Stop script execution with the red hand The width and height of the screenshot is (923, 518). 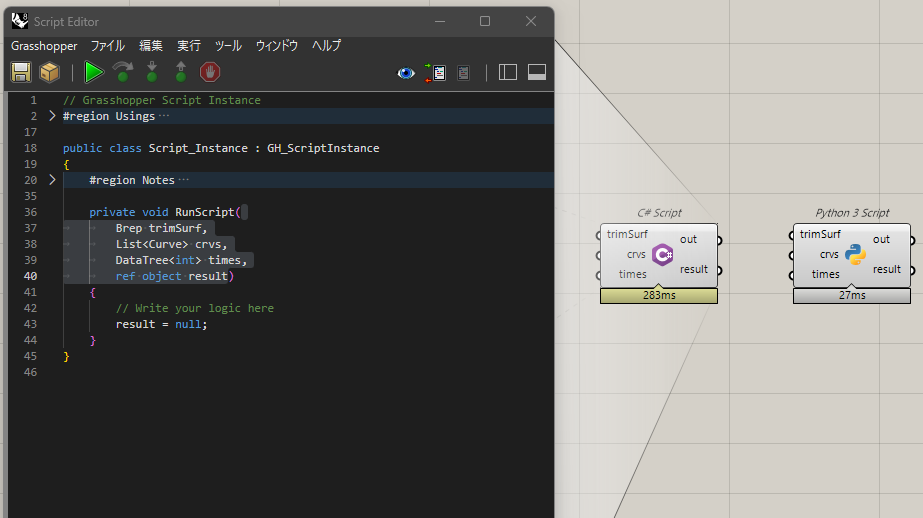pyautogui.click(x=210, y=72)
